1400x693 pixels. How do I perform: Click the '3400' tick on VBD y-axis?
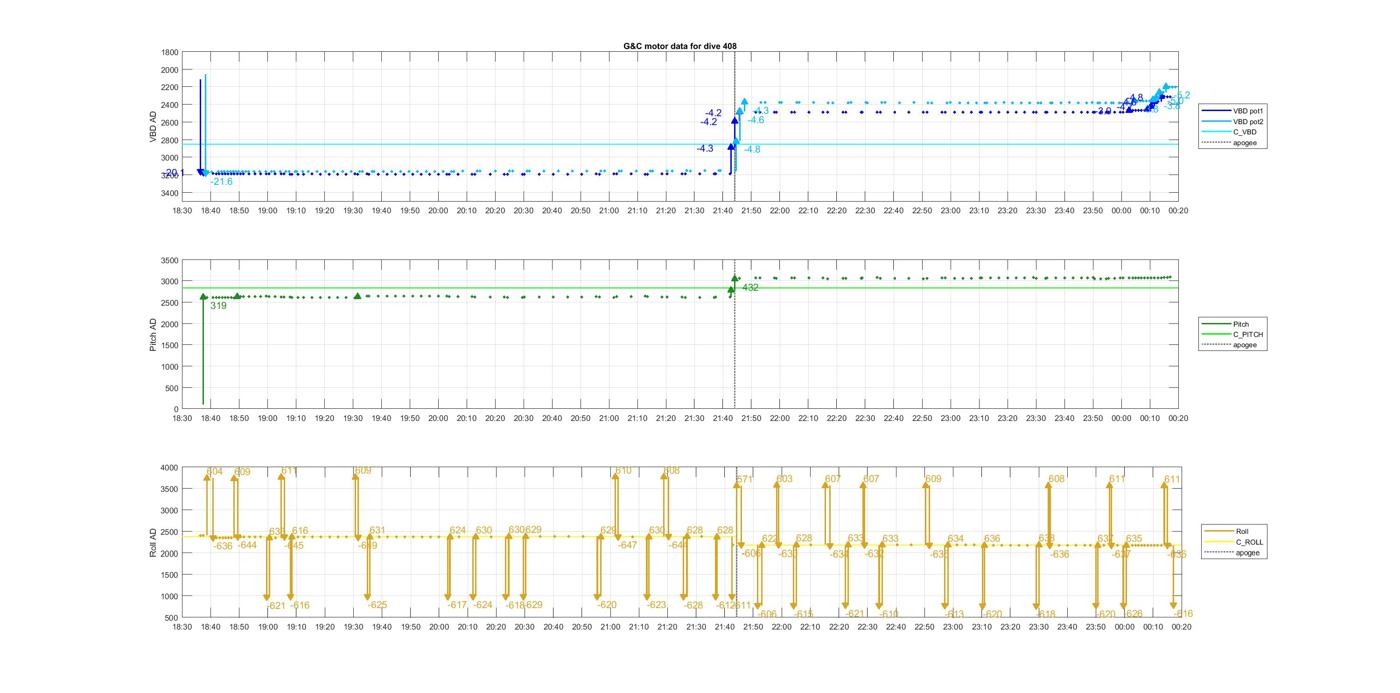pos(170,192)
